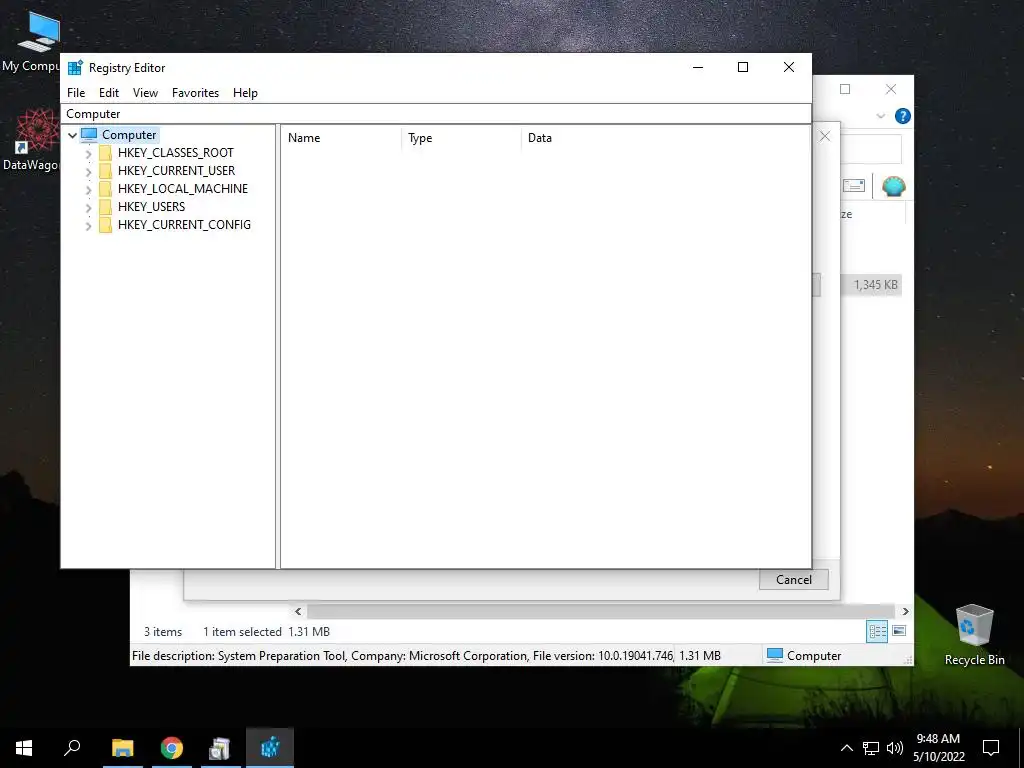The height and width of the screenshot is (768, 1024).
Task: Select the HKEY_CURRENT_CONFIG folder icon
Action: coord(105,225)
